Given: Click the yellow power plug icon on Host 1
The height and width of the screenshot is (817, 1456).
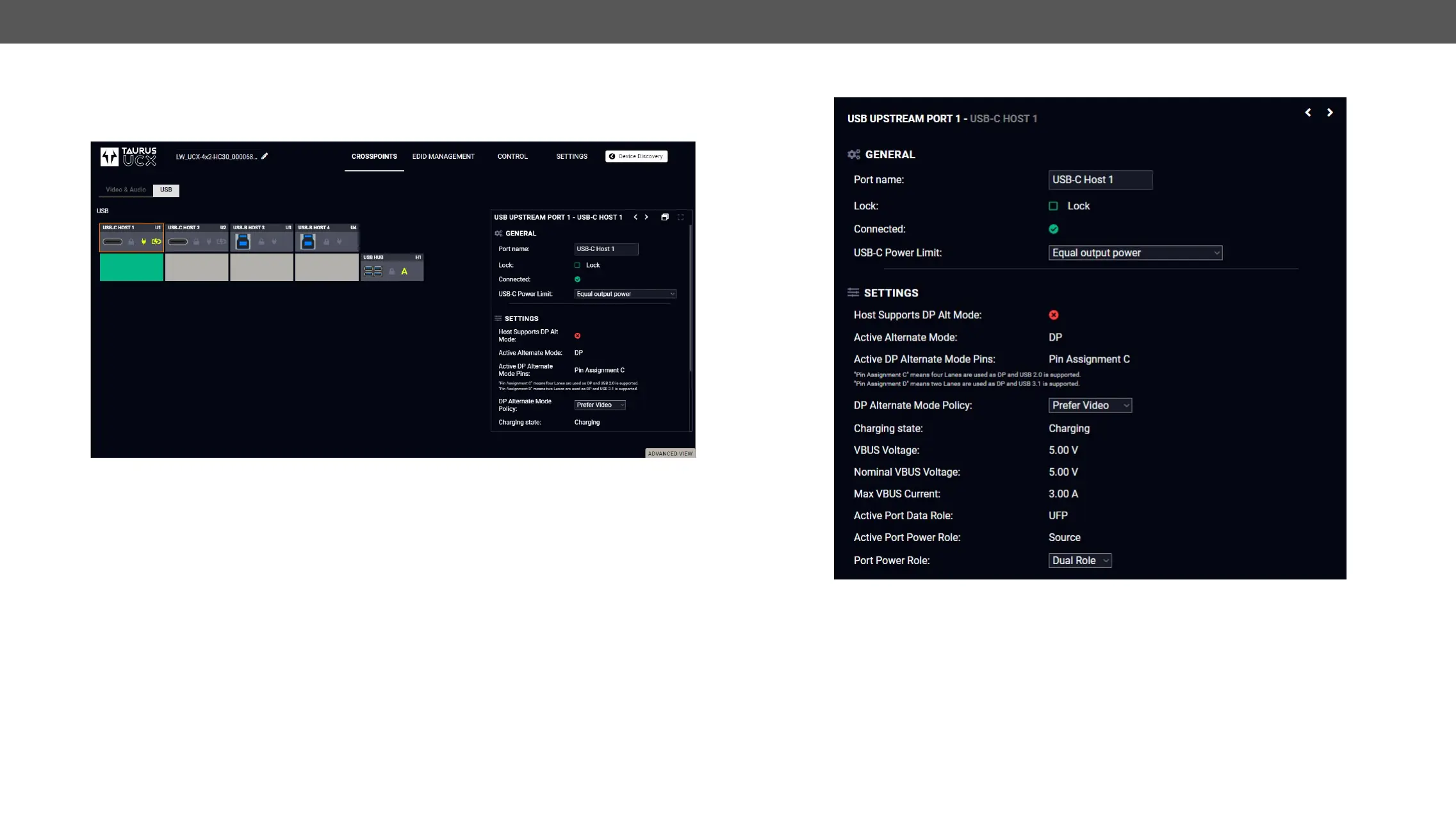Looking at the screenshot, I should (x=143, y=242).
